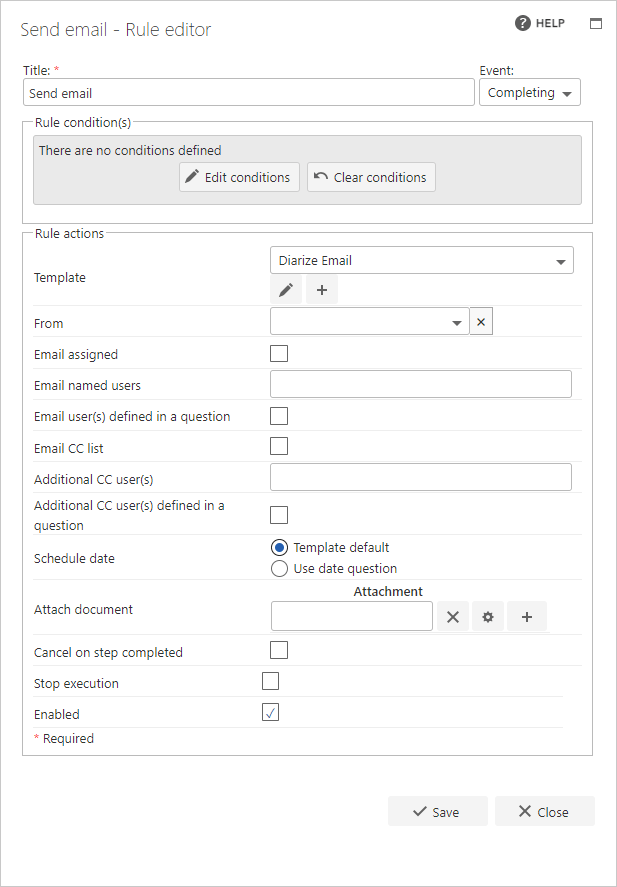The width and height of the screenshot is (617, 887).
Task: Click the Additional CC user(s) field
Action: (421, 477)
